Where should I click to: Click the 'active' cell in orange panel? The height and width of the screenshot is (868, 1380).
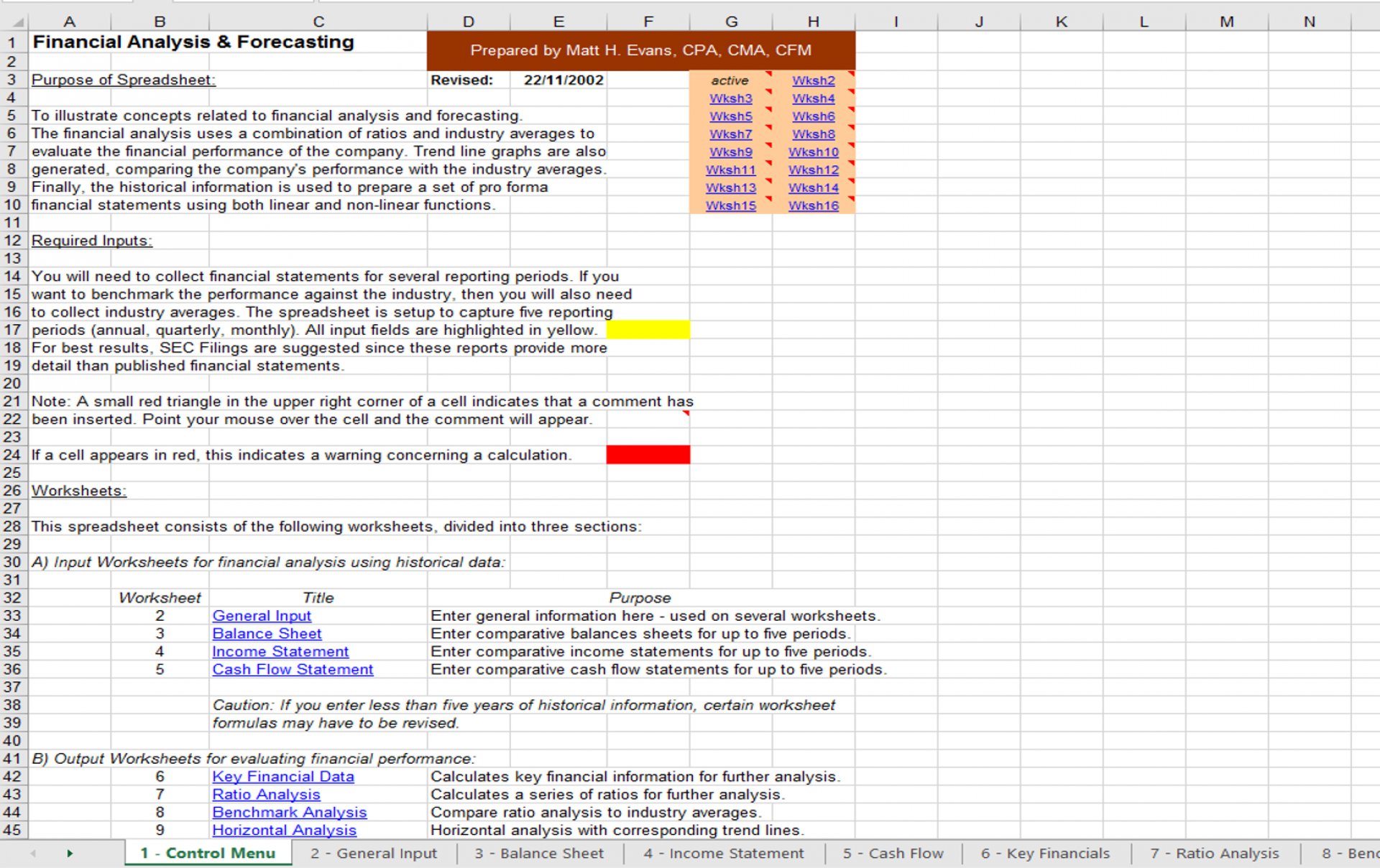[x=730, y=80]
